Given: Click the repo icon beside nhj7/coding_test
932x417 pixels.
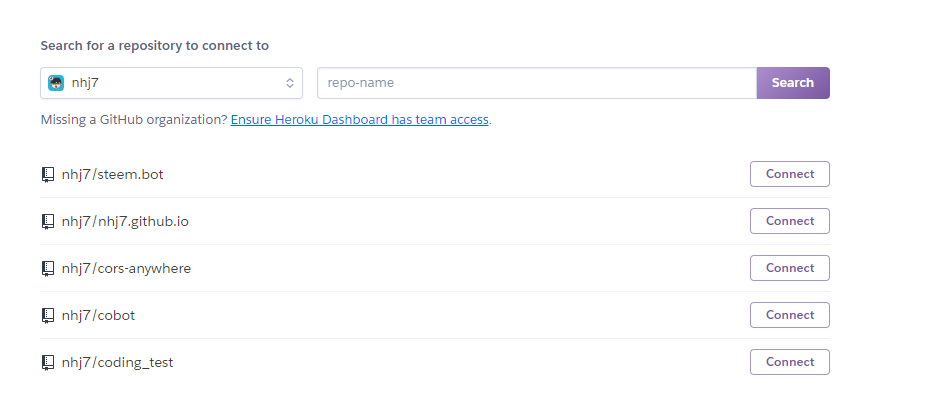Looking at the screenshot, I should (x=48, y=362).
